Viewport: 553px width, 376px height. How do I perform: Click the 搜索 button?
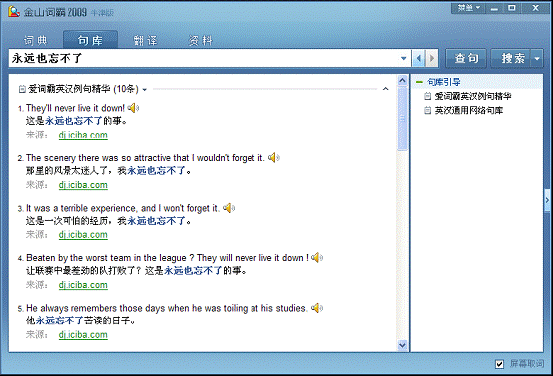[x=511, y=58]
